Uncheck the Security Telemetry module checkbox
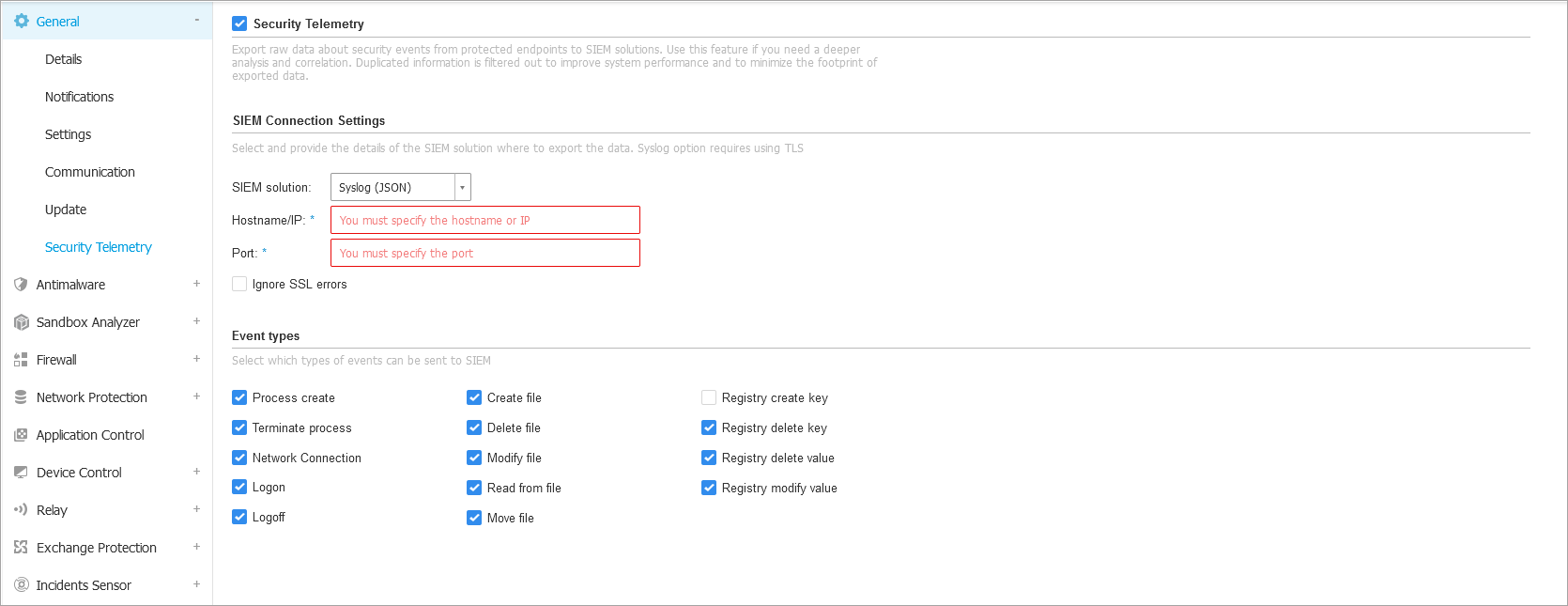This screenshot has height=606, width=1568. (x=239, y=23)
